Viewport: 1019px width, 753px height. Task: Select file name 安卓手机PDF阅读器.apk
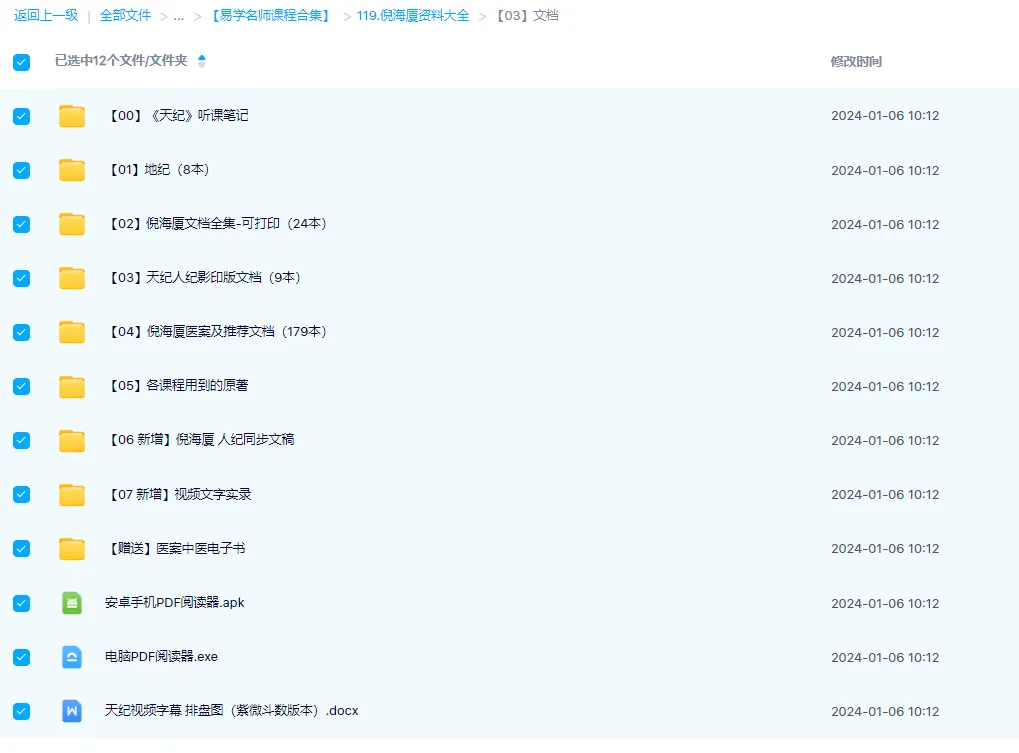click(175, 602)
